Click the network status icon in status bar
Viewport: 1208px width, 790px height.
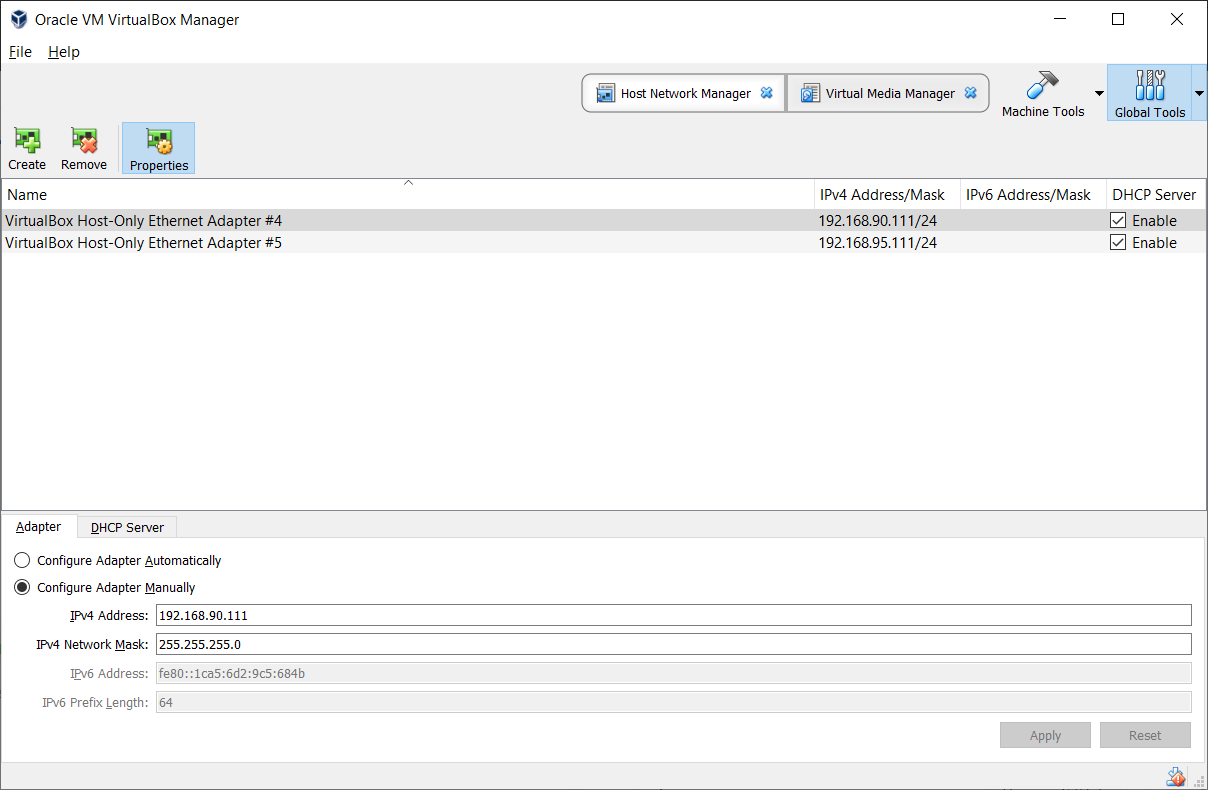(1176, 777)
